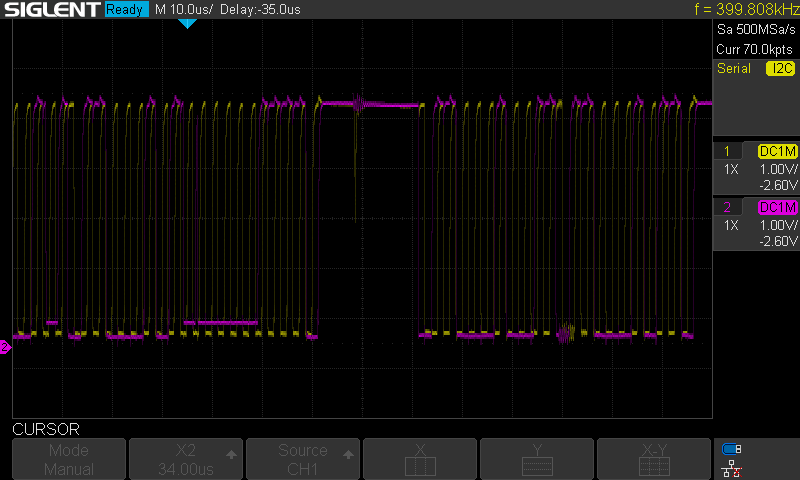The image size is (800, 480).
Task: Click the Serial label
Action: pos(734,68)
